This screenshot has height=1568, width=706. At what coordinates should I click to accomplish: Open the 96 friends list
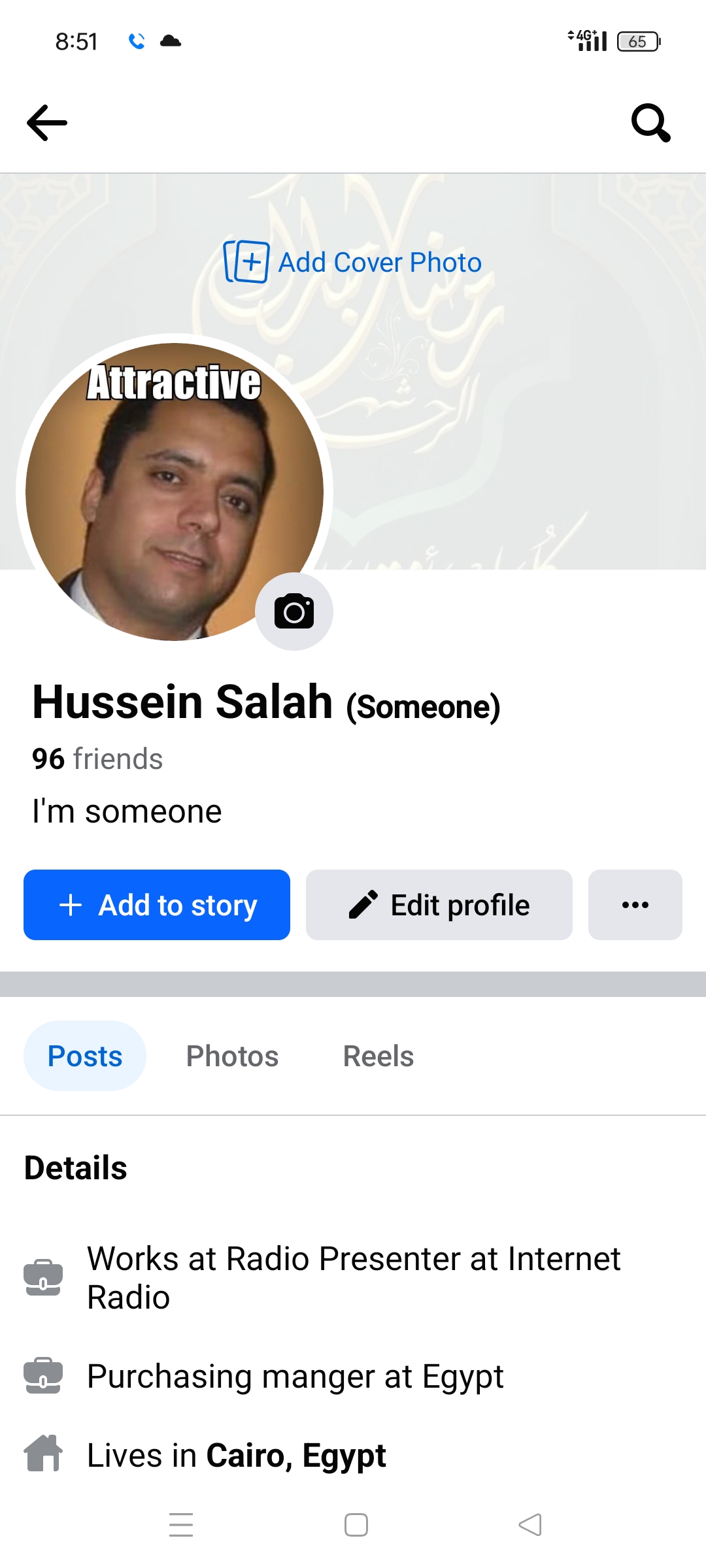click(97, 759)
